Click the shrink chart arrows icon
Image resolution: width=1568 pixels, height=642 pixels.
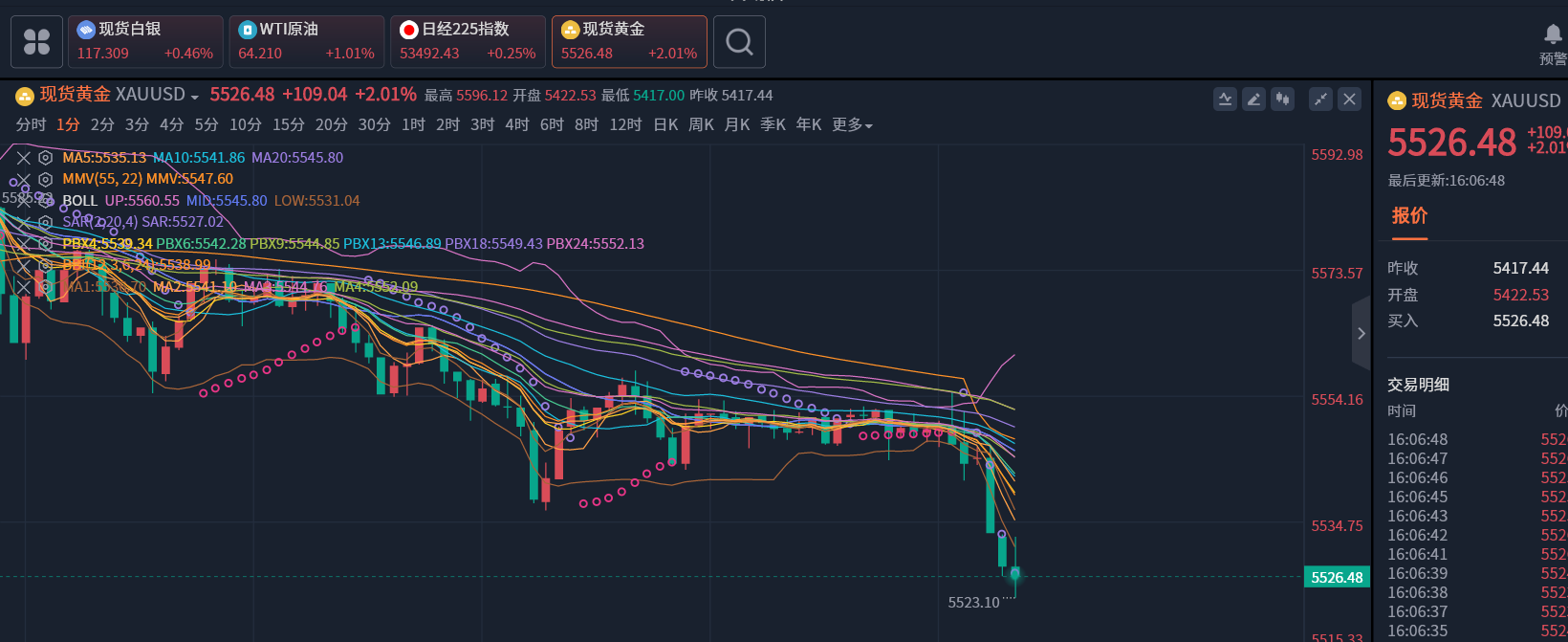pos(1320,99)
